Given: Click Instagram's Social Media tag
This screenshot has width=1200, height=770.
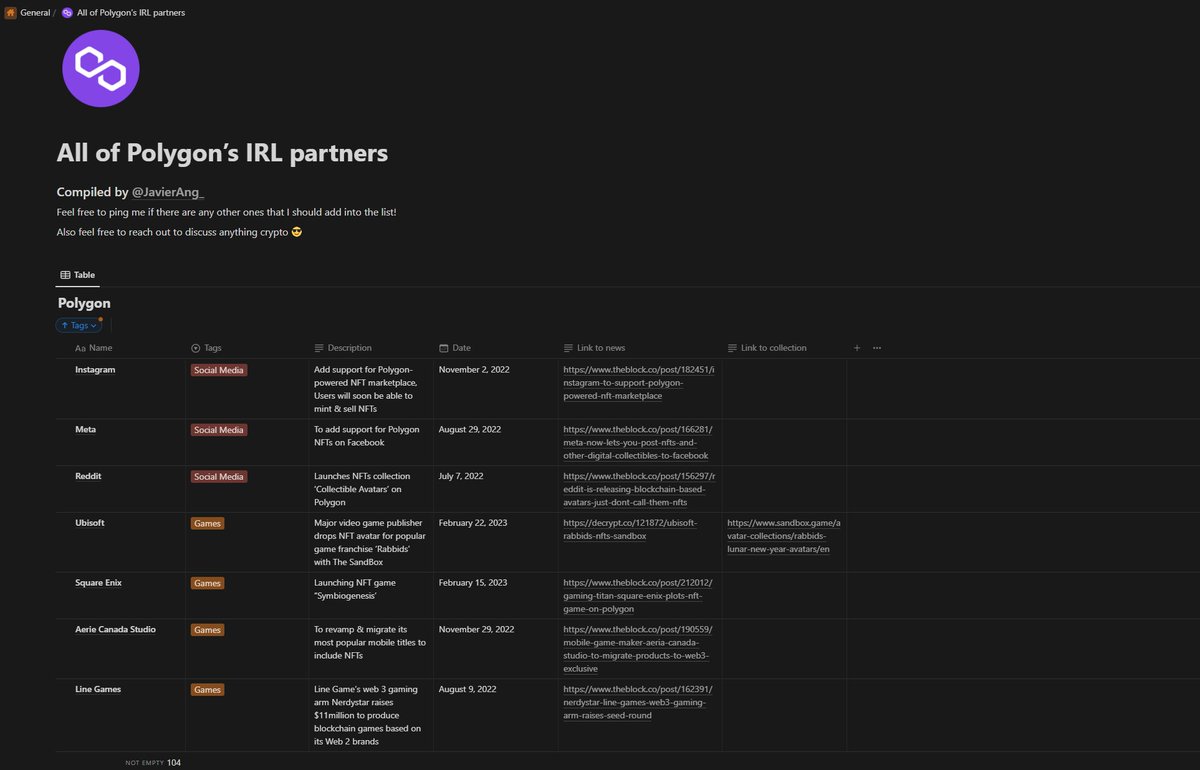Looking at the screenshot, I should 219,370.
